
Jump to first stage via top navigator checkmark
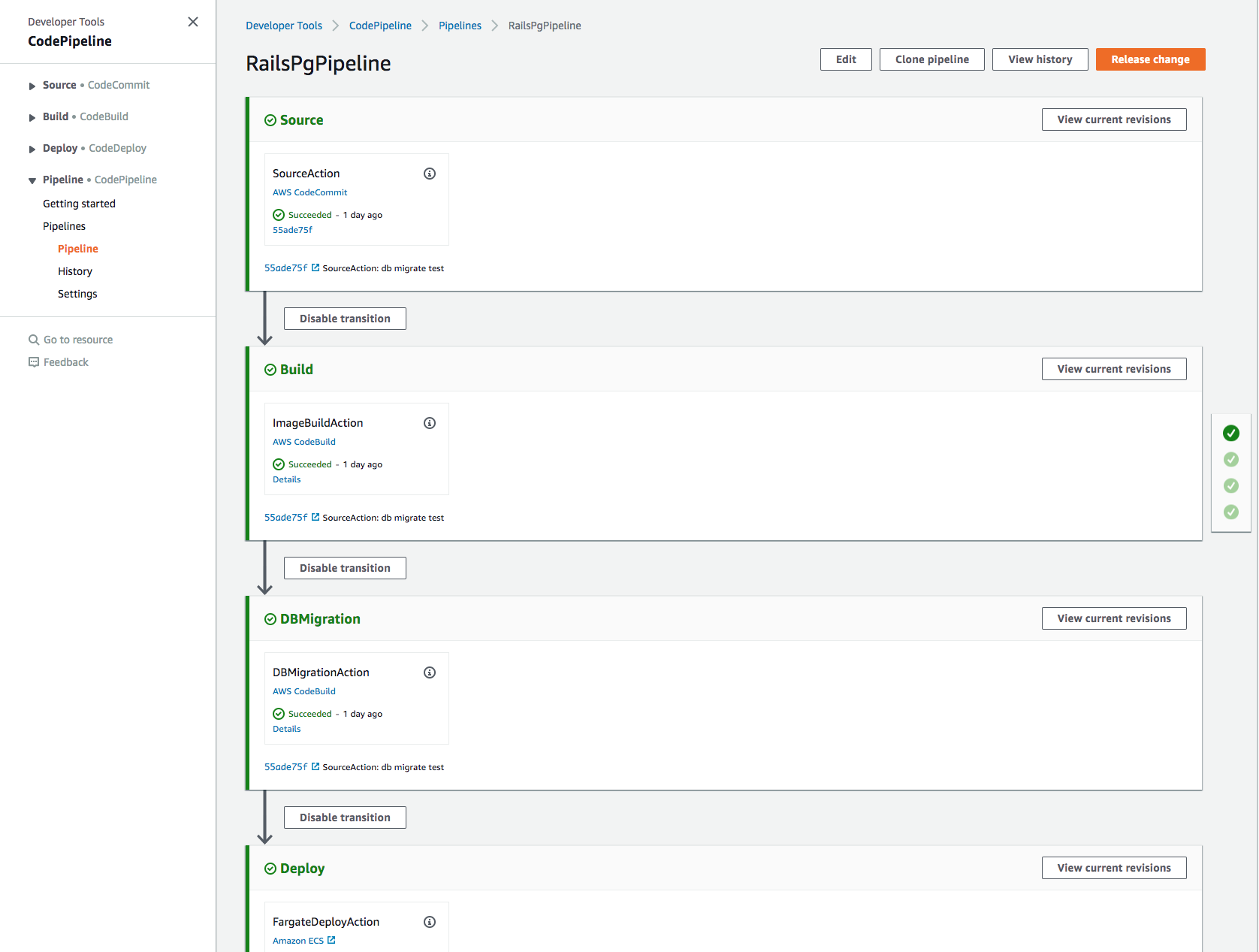point(1231,433)
